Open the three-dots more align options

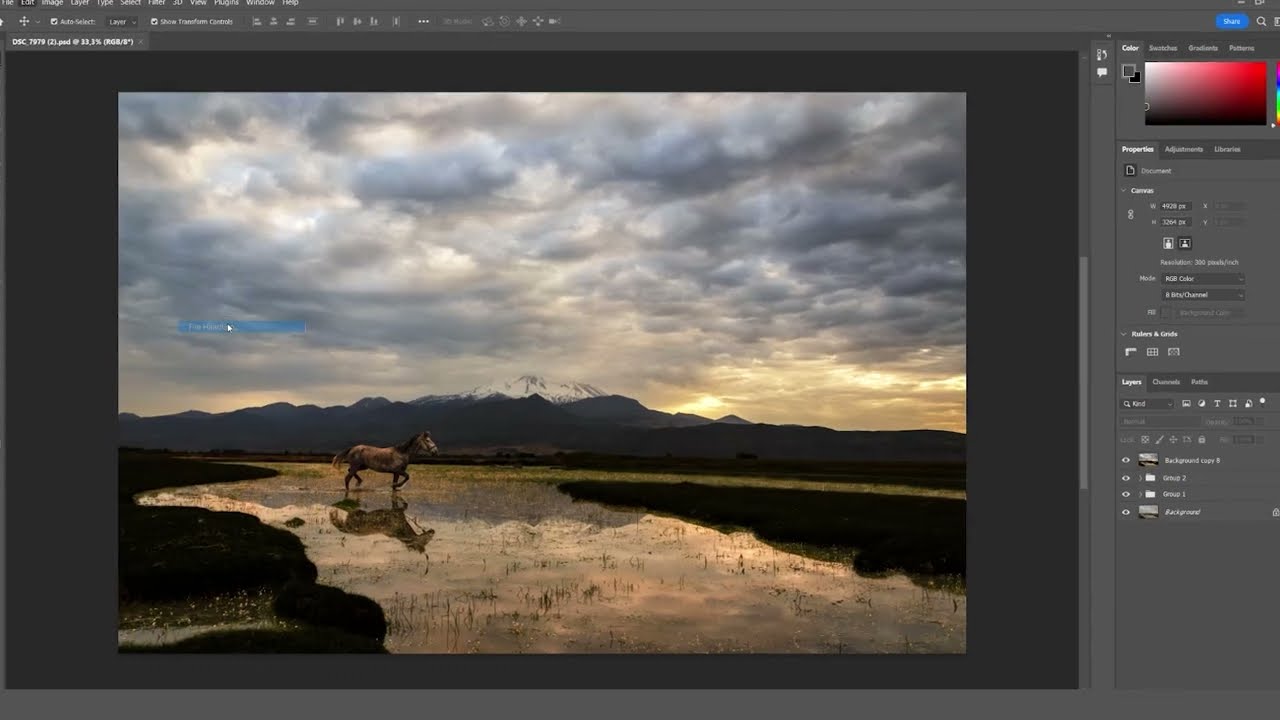(x=423, y=21)
